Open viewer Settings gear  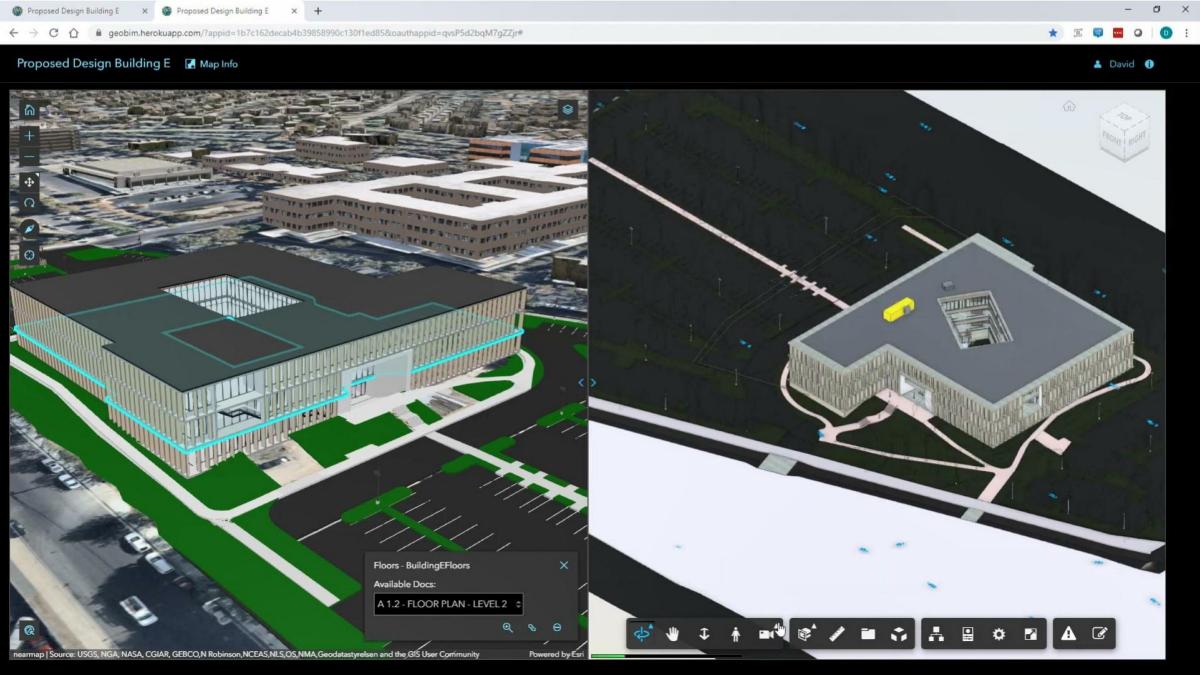(x=998, y=634)
